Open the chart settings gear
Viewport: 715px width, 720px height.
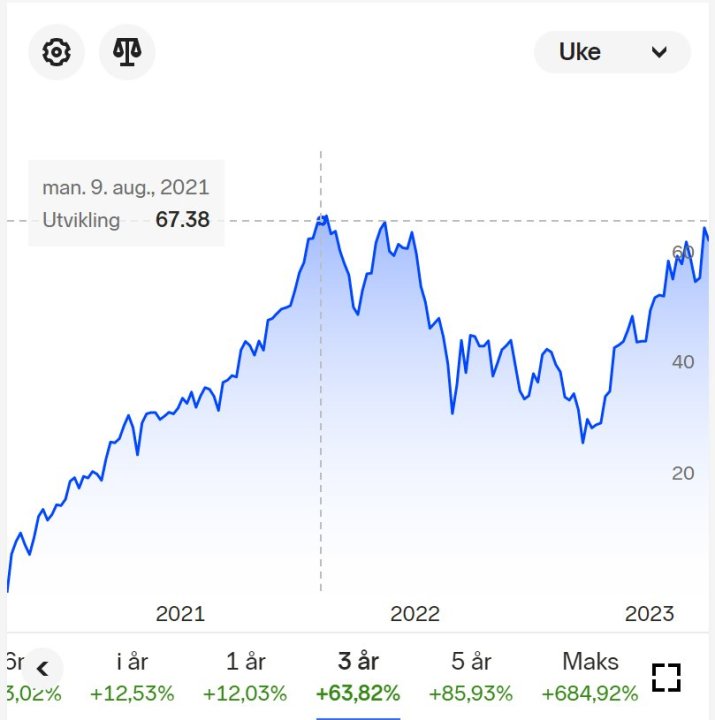pos(56,52)
